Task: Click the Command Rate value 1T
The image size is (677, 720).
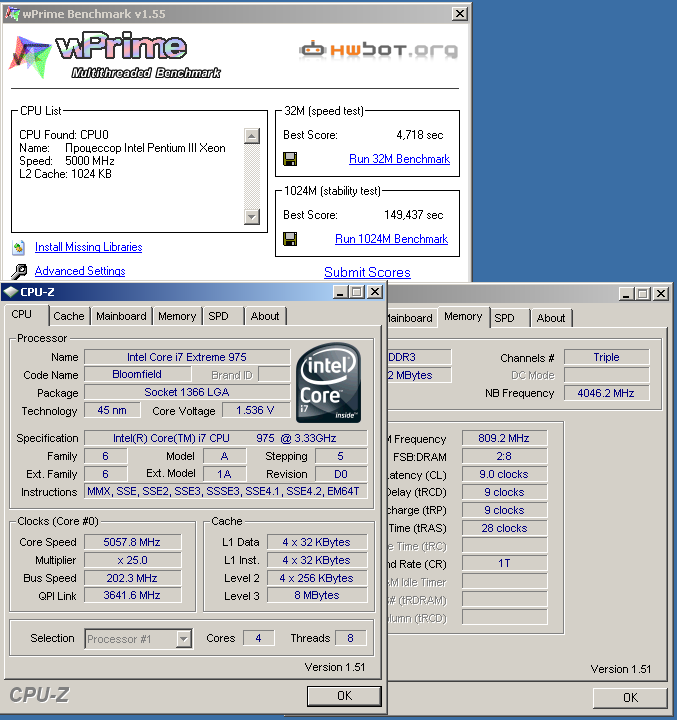Action: click(x=504, y=563)
